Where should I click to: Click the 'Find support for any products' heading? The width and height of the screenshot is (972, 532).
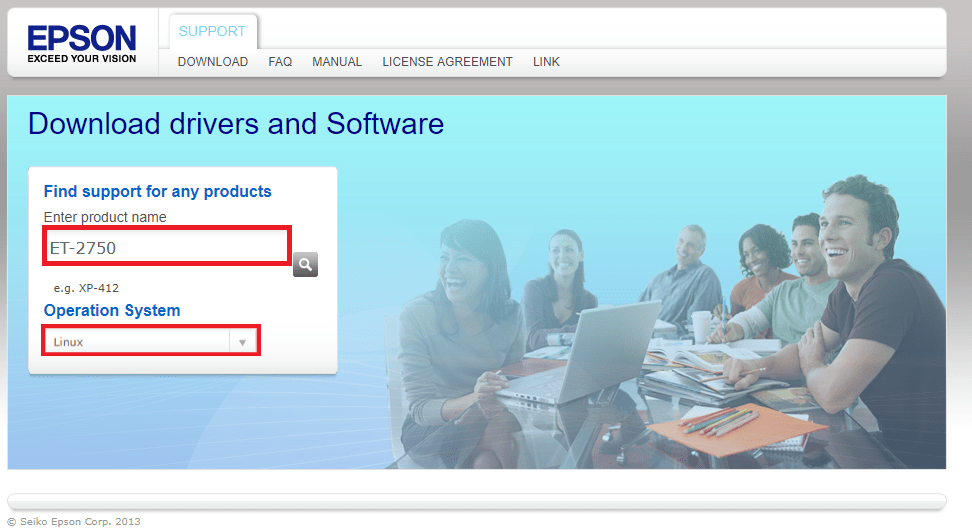click(157, 192)
